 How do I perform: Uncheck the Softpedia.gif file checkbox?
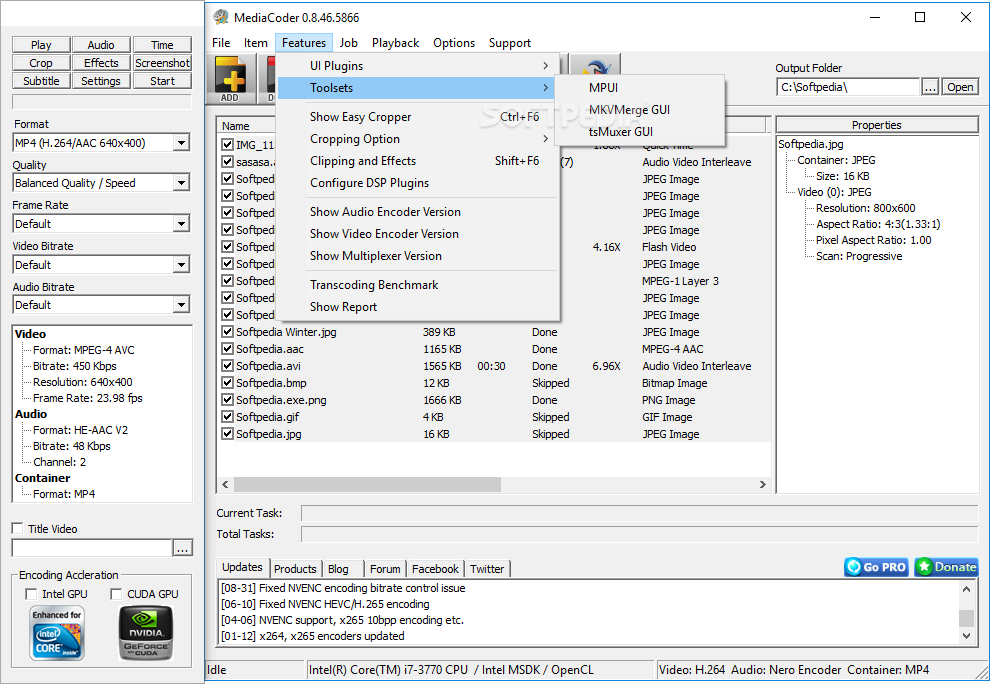pyautogui.click(x=227, y=417)
